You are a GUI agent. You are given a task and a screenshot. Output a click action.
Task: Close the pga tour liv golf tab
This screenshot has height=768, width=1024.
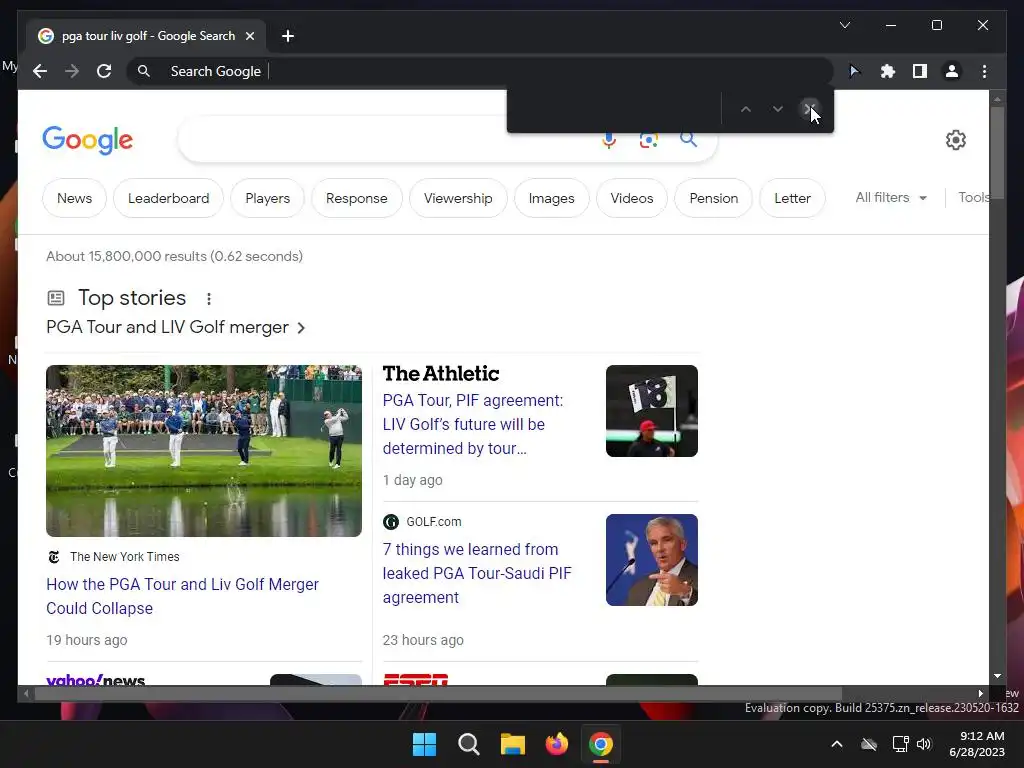point(249,36)
